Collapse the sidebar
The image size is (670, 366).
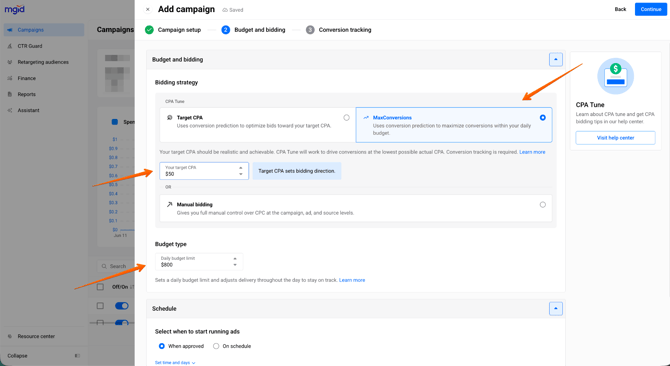click(x=17, y=356)
